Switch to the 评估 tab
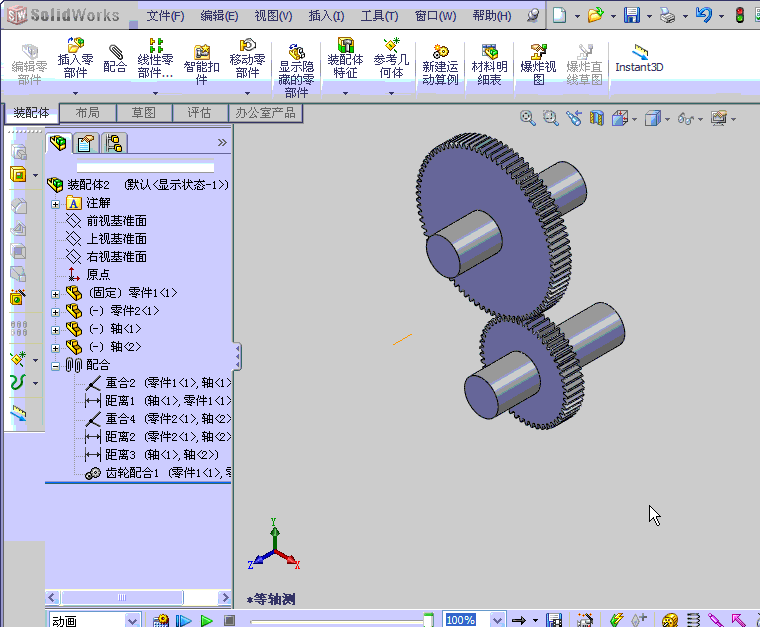Image resolution: width=760 pixels, height=627 pixels. point(200,113)
